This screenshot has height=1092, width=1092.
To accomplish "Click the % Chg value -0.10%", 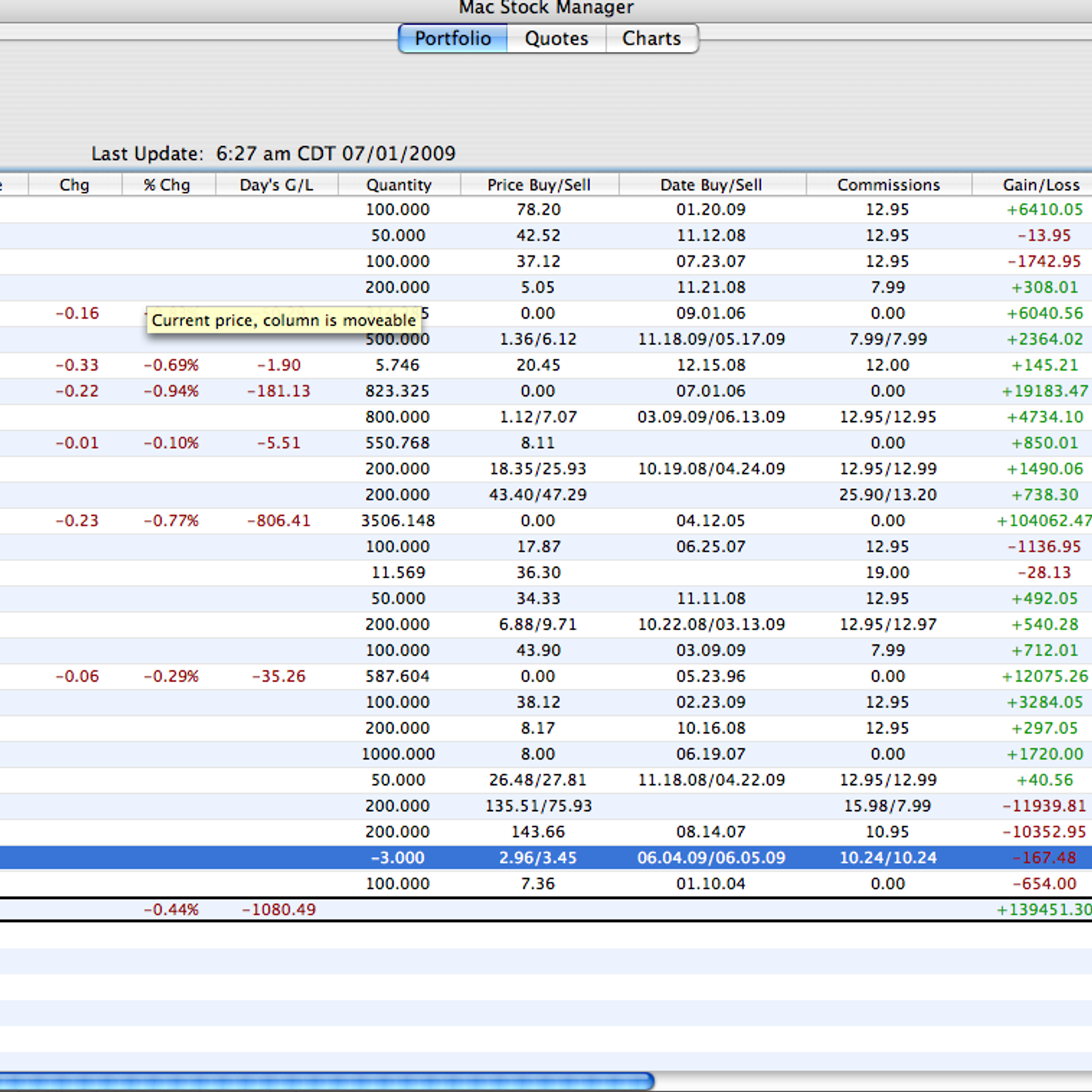I will pyautogui.click(x=171, y=443).
